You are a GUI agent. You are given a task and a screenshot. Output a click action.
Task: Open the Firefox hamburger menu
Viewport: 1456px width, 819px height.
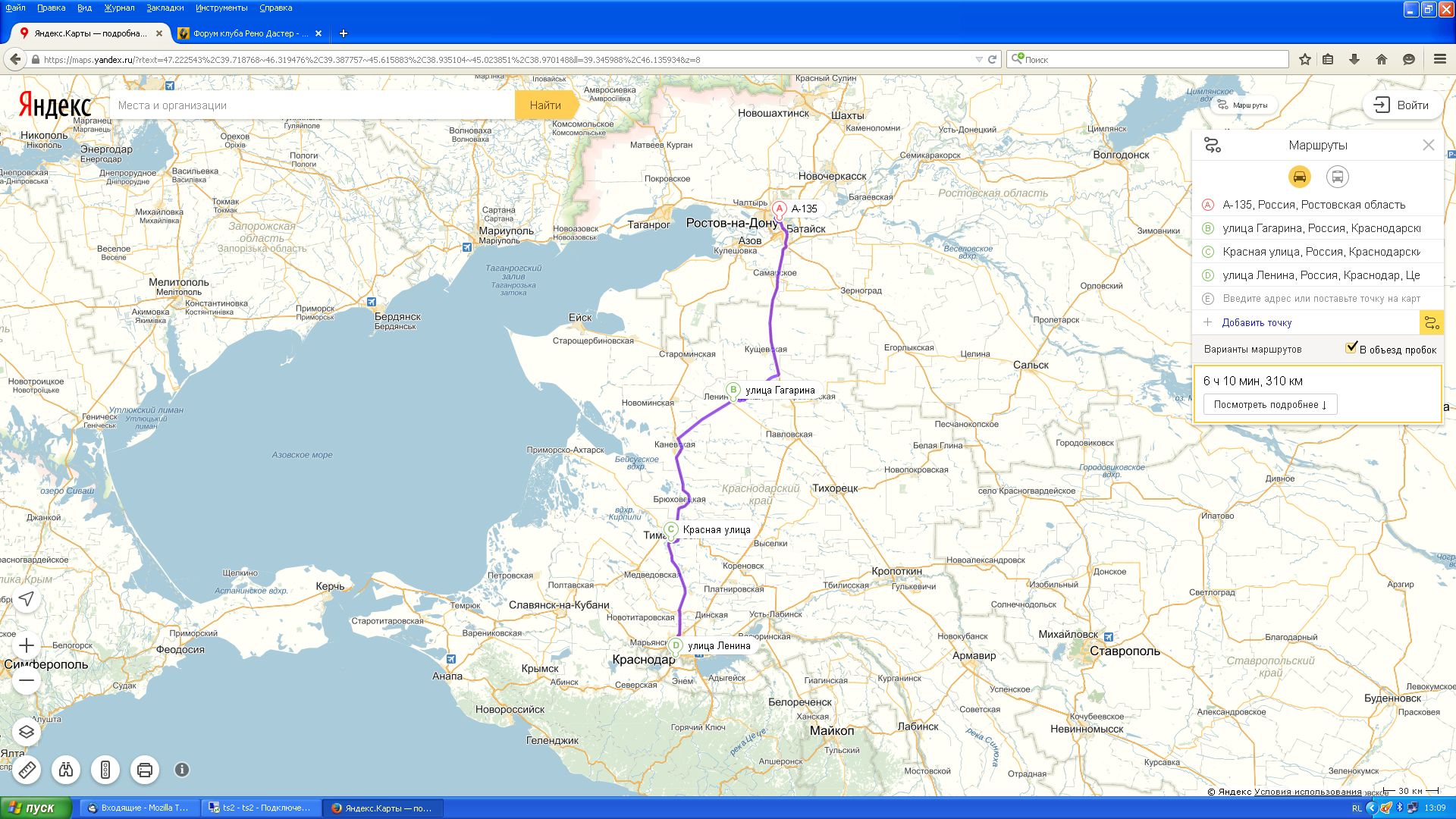coord(1439,59)
